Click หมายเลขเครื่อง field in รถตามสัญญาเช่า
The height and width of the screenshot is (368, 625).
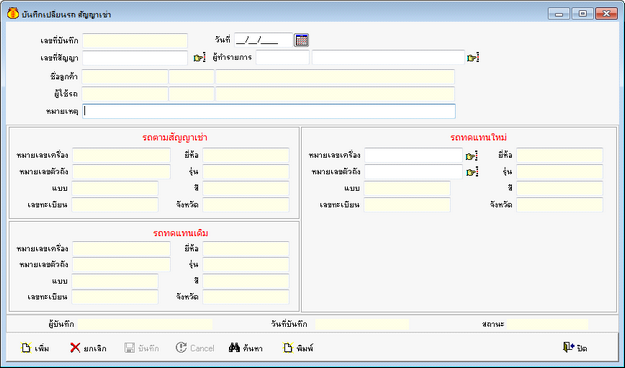pos(121,155)
